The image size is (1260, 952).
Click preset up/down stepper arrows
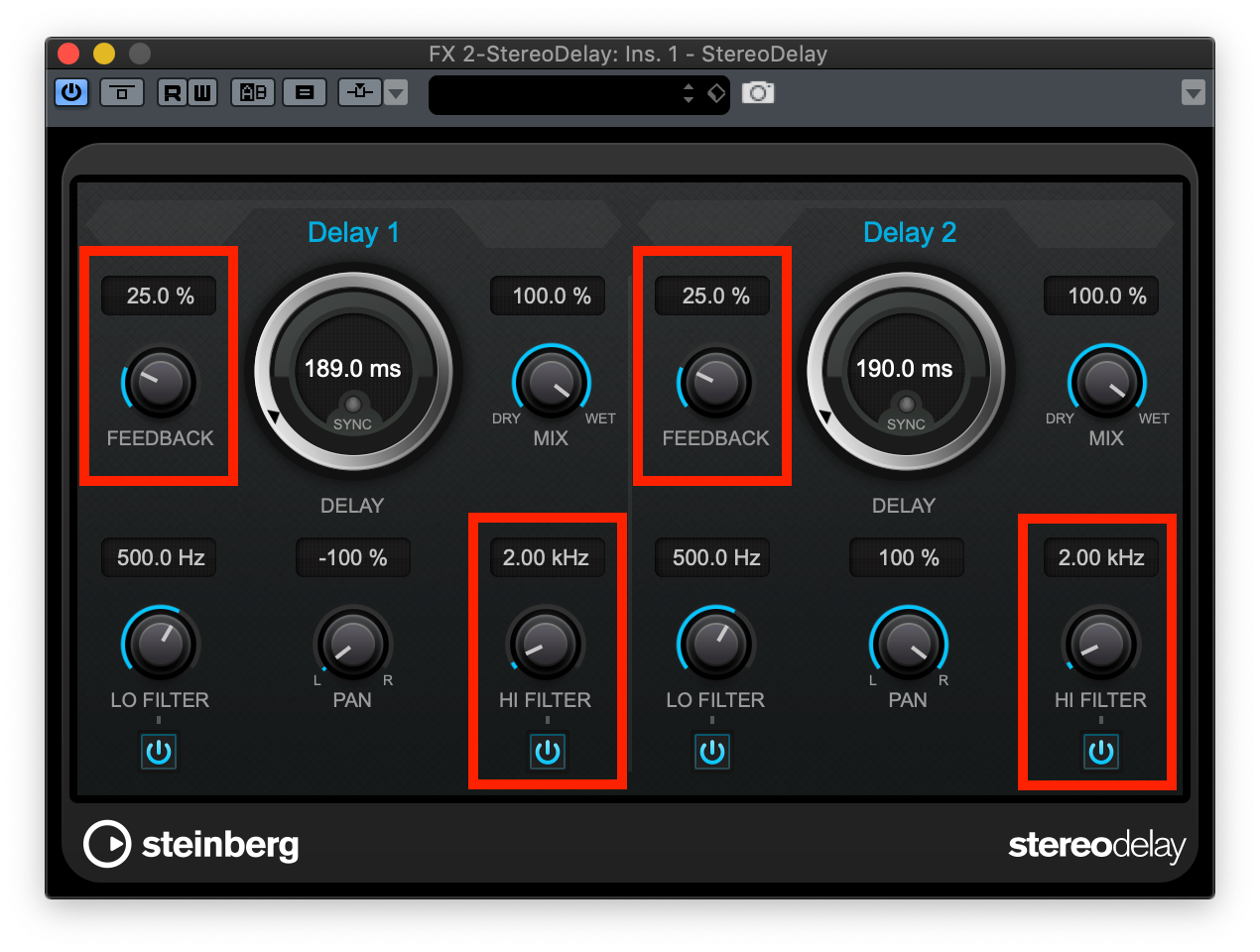coord(689,93)
